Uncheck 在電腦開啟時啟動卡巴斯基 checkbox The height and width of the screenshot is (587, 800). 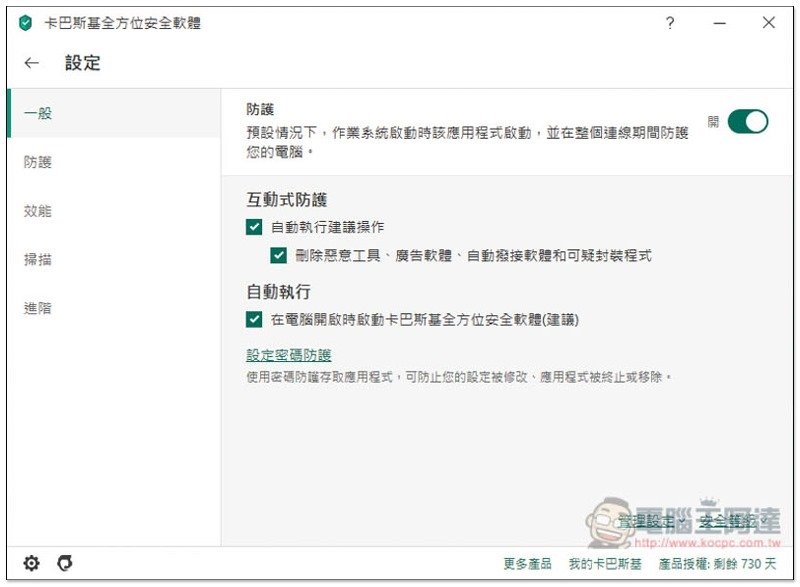(x=254, y=319)
